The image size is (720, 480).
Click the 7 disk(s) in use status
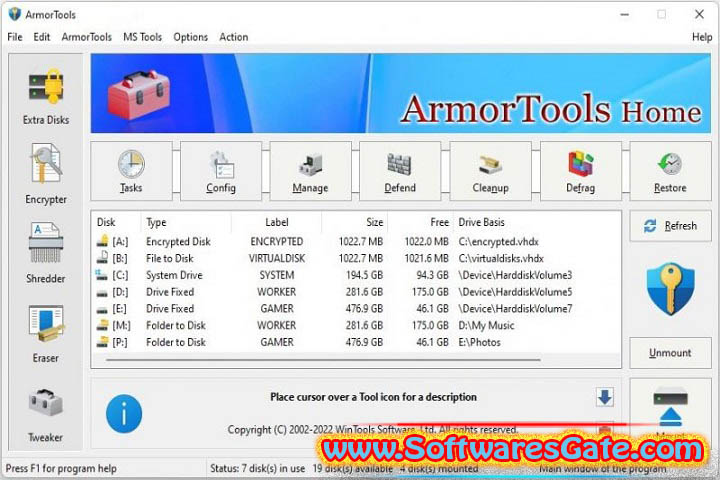point(258,469)
